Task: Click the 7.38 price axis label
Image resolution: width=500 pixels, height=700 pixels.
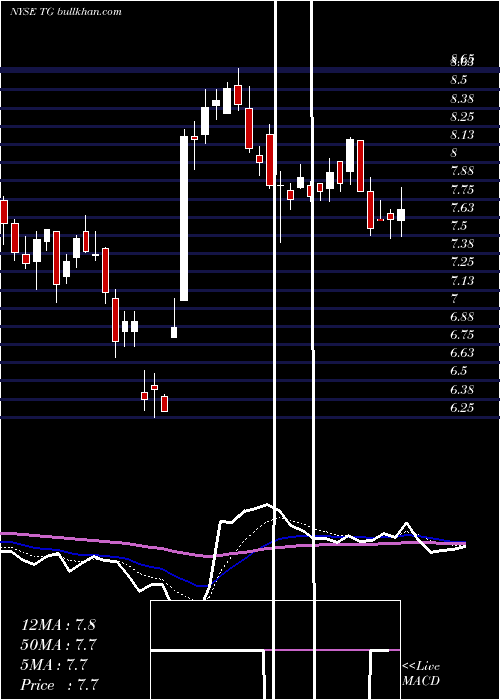Action: click(x=462, y=244)
